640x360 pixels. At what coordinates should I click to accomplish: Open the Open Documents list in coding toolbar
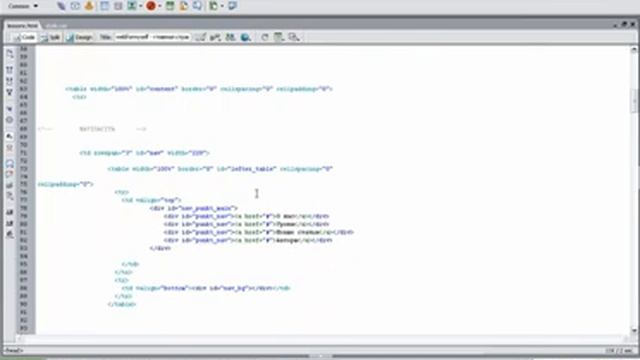point(10,53)
